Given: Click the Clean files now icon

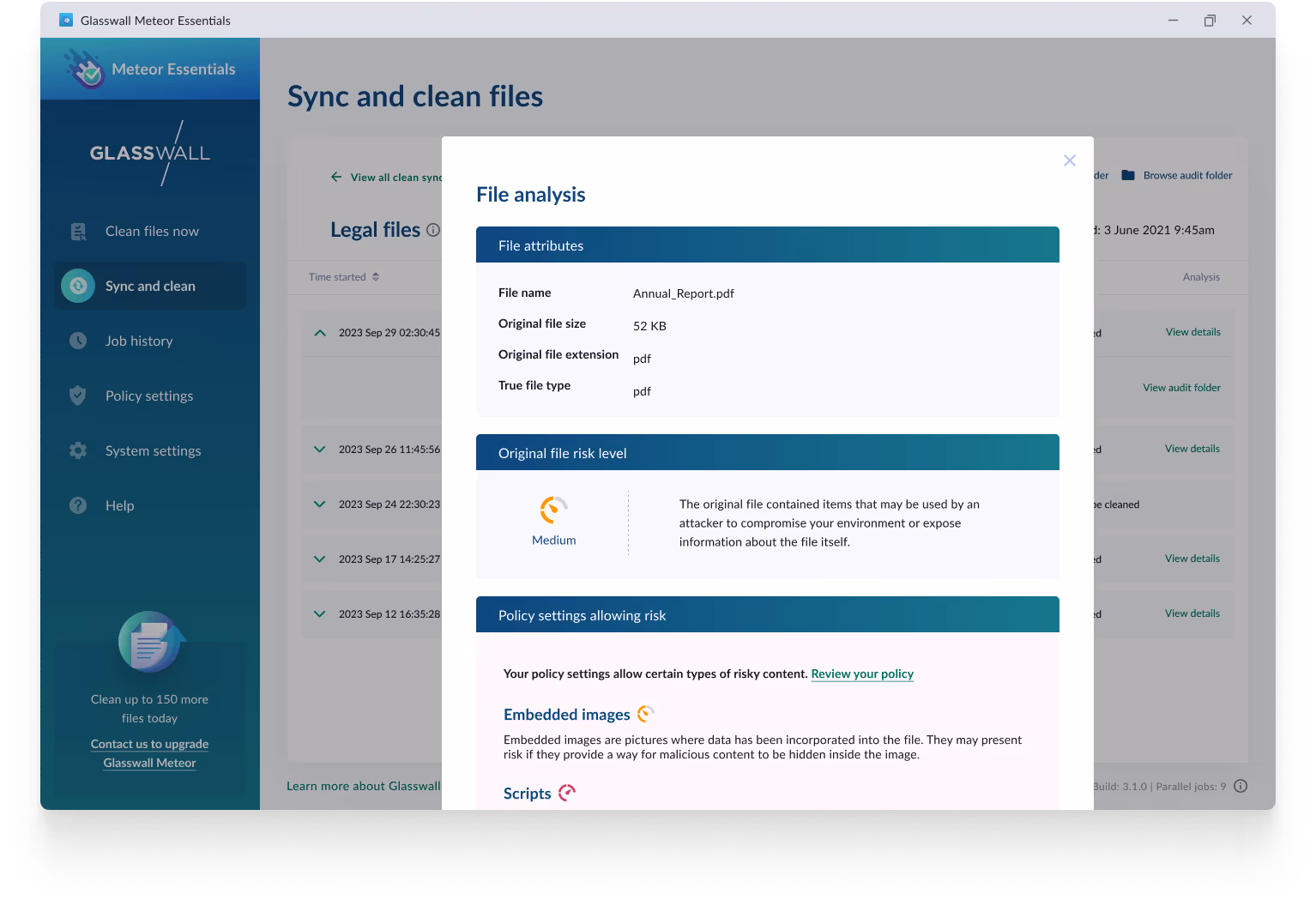Looking at the screenshot, I should click(x=78, y=232).
